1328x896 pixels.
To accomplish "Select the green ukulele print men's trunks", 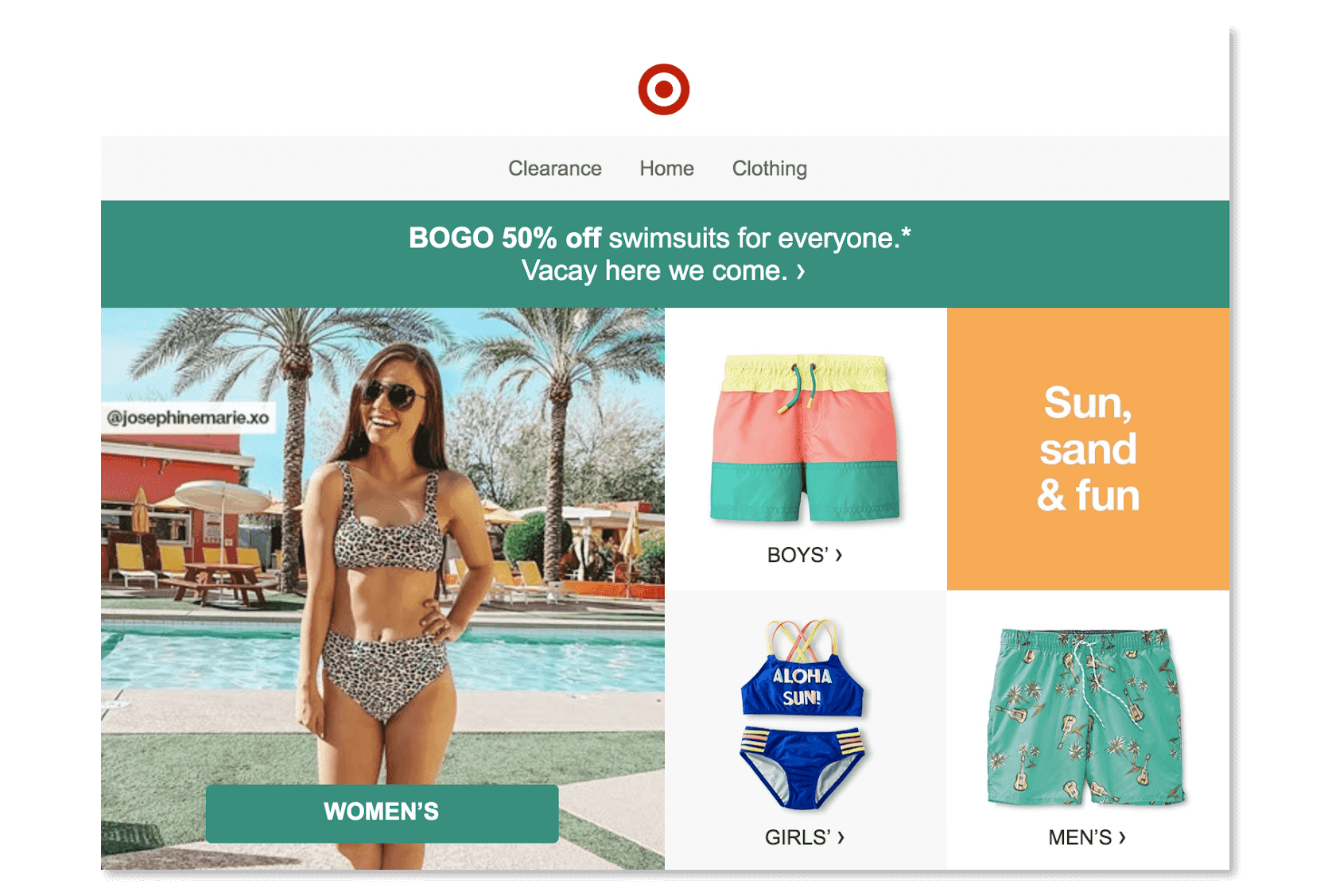I will coord(1086,716).
